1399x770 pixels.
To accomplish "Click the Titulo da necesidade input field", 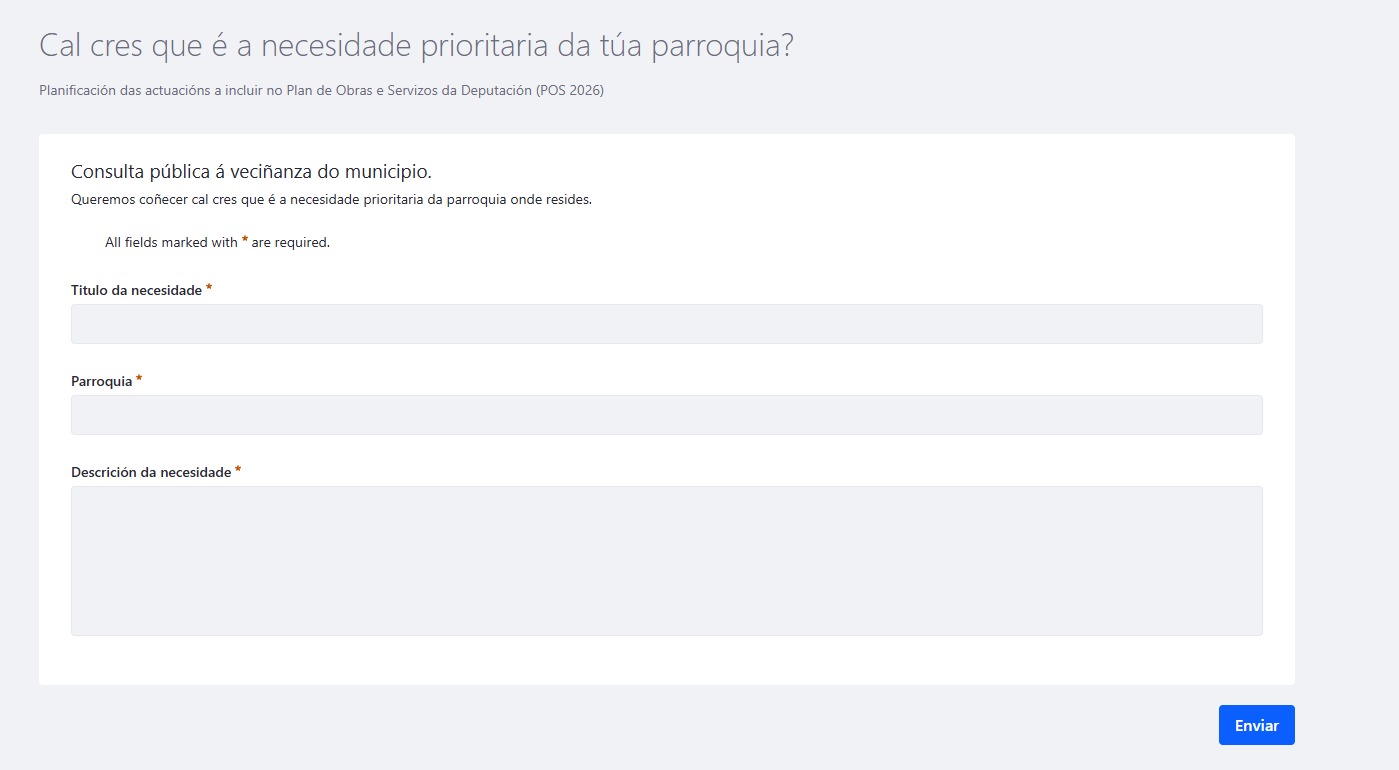I will click(666, 324).
